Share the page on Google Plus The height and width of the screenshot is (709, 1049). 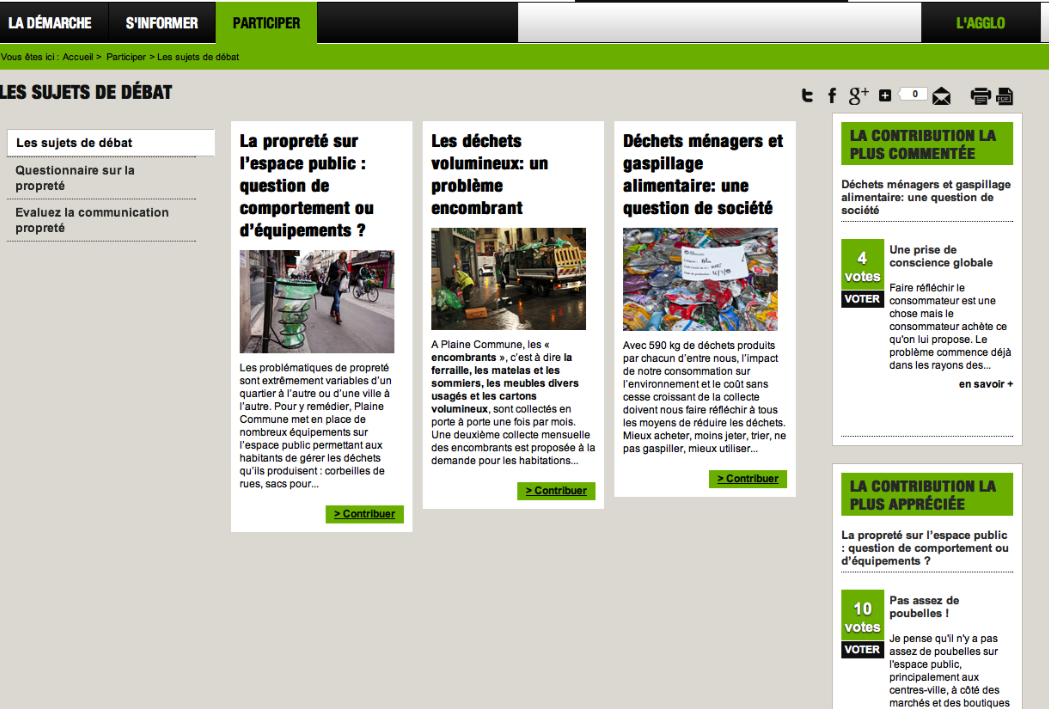pos(858,96)
